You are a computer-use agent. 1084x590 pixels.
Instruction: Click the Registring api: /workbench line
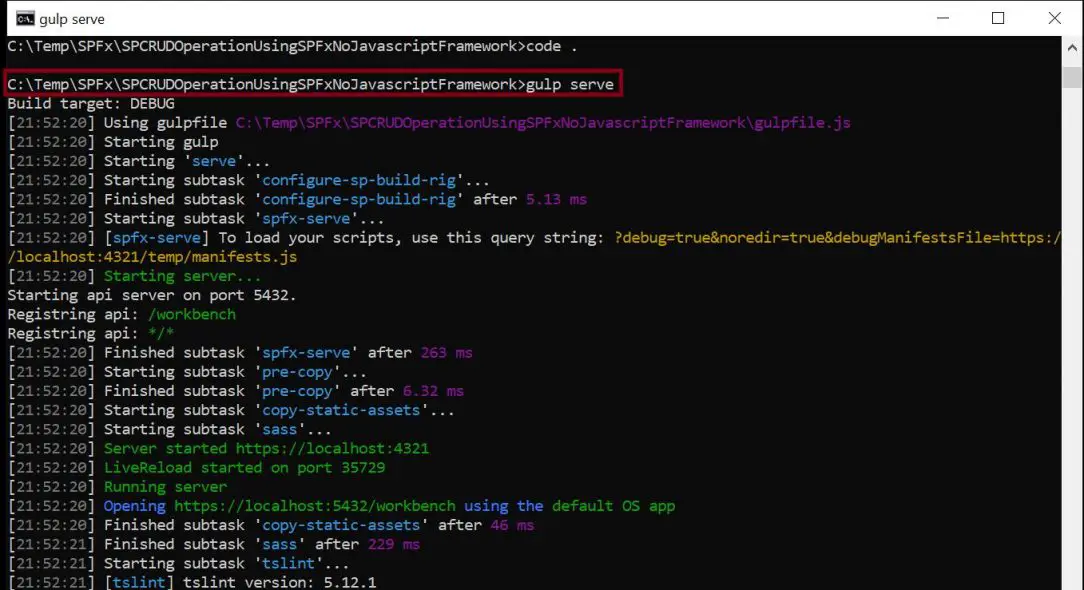click(120, 313)
